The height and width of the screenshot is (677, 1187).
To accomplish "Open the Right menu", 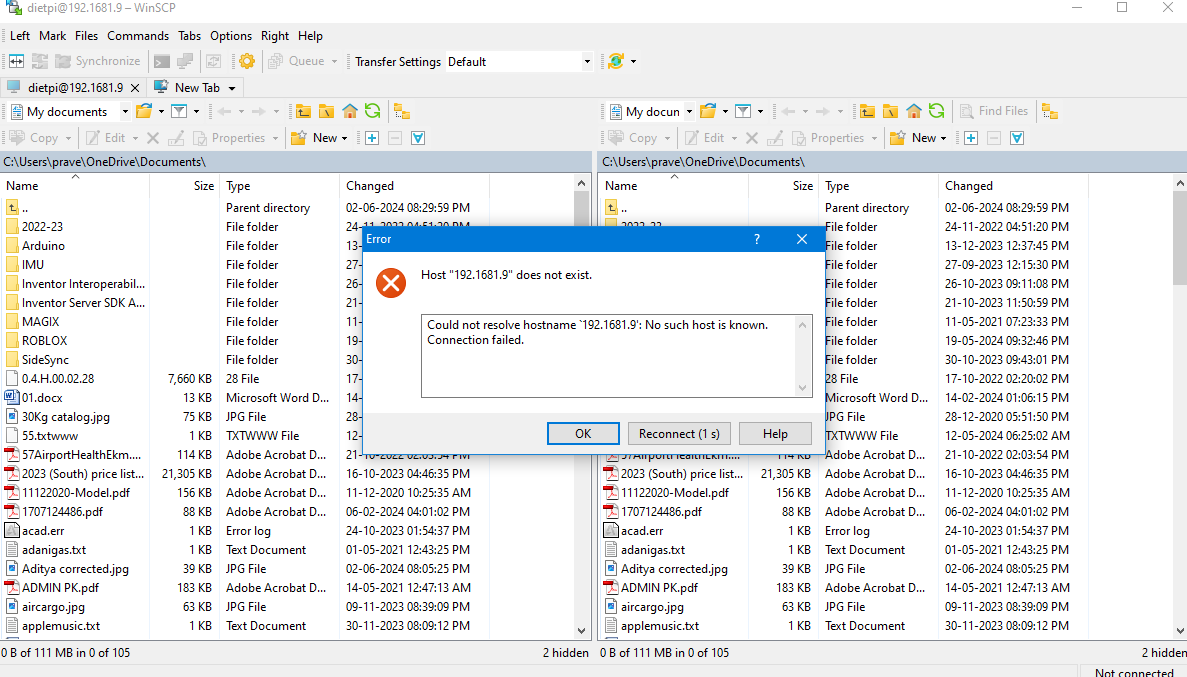I will coord(275,36).
